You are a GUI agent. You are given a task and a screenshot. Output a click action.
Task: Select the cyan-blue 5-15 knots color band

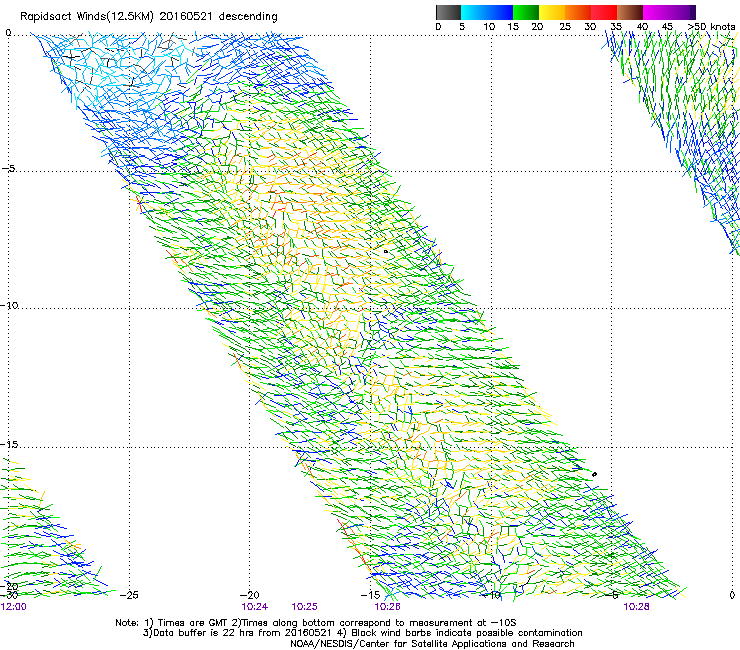click(x=487, y=12)
